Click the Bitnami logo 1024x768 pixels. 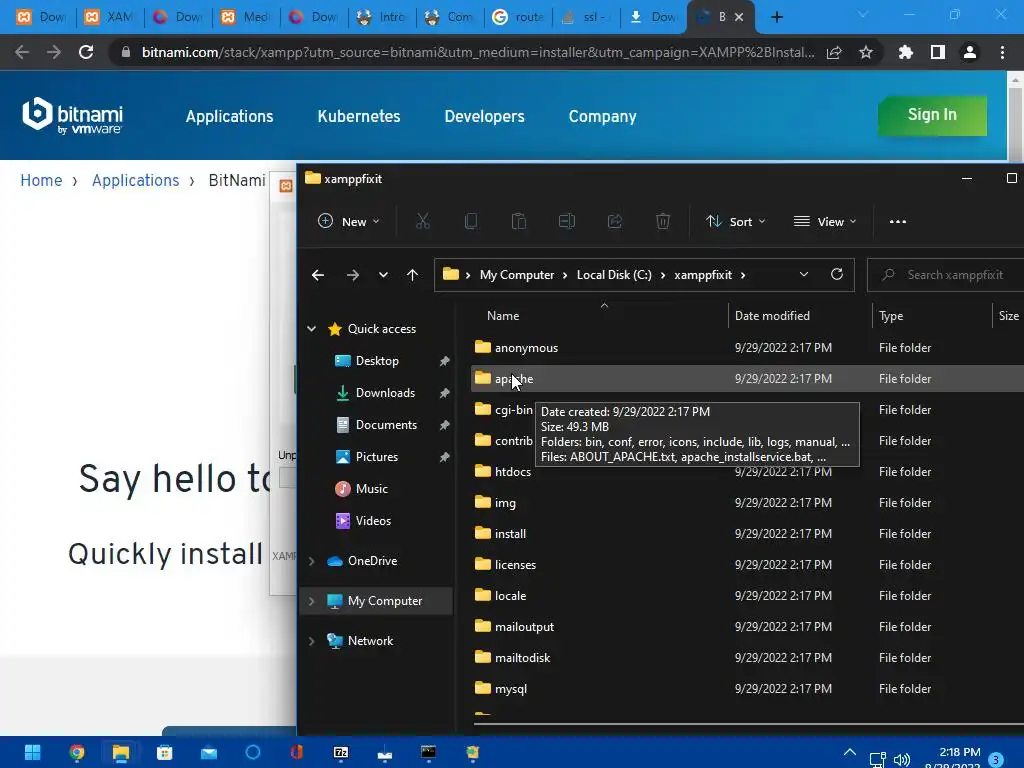click(72, 116)
